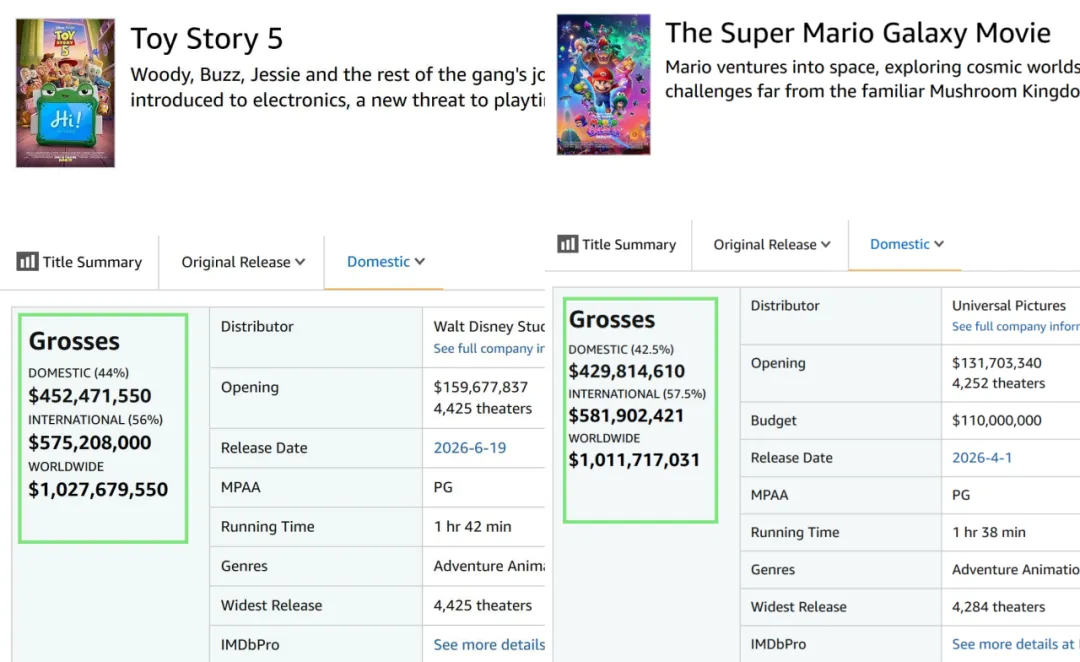Image resolution: width=1080 pixels, height=662 pixels.
Task: Click Toy Story 5 See more details link
Action: (x=489, y=645)
